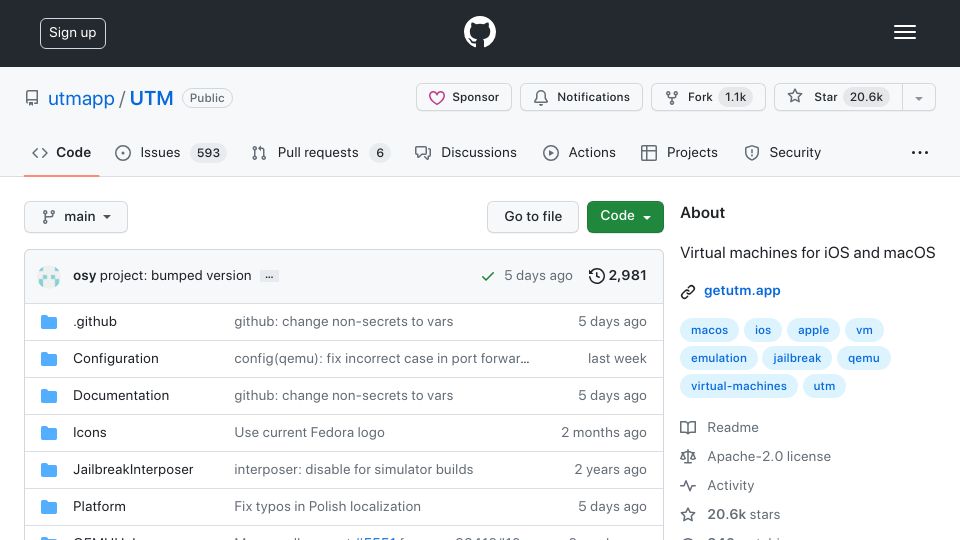Click the Configuration folder icon
This screenshot has width=960, height=540.
[49, 359]
